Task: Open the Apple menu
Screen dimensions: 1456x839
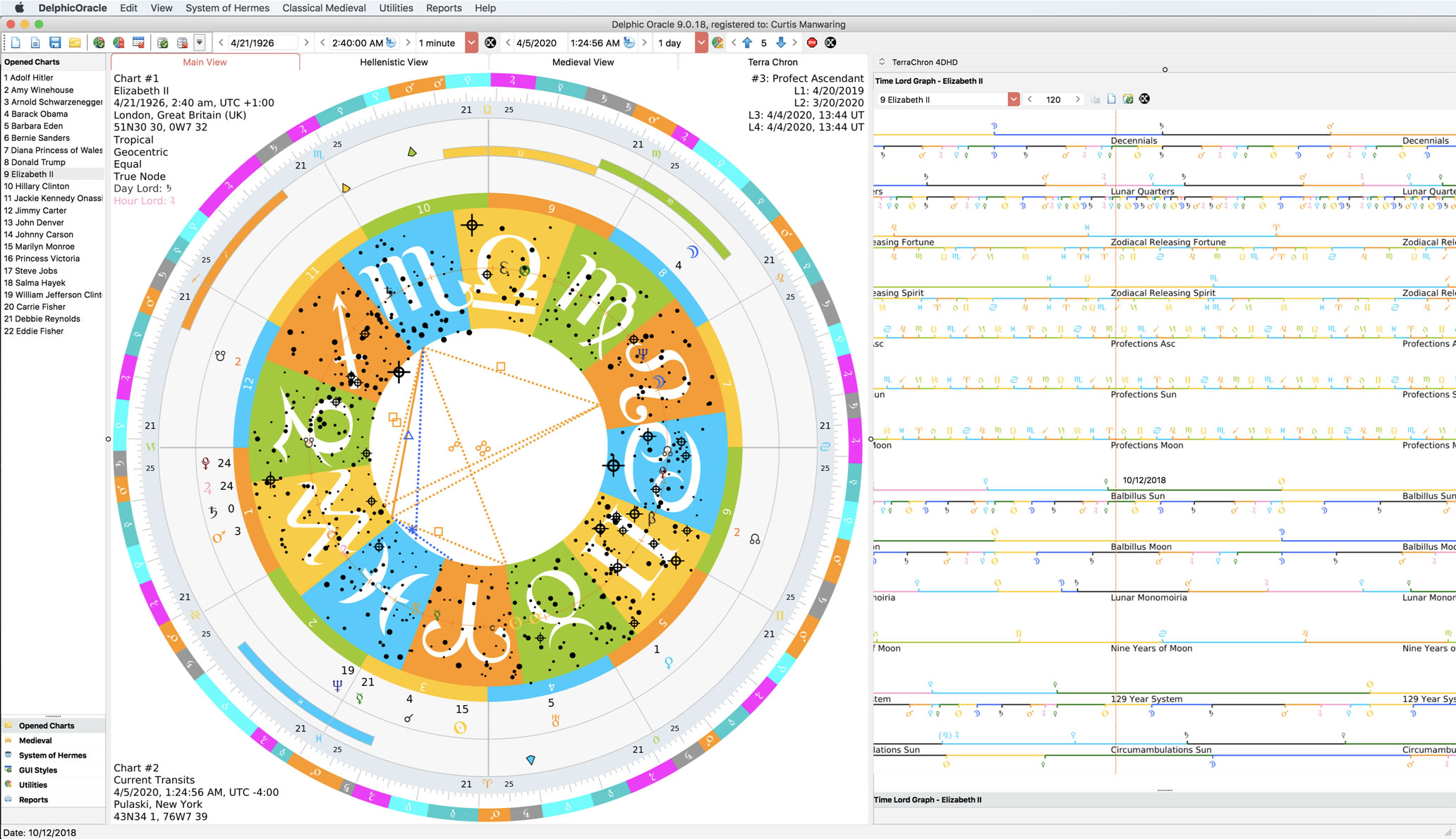Action: click(x=19, y=8)
